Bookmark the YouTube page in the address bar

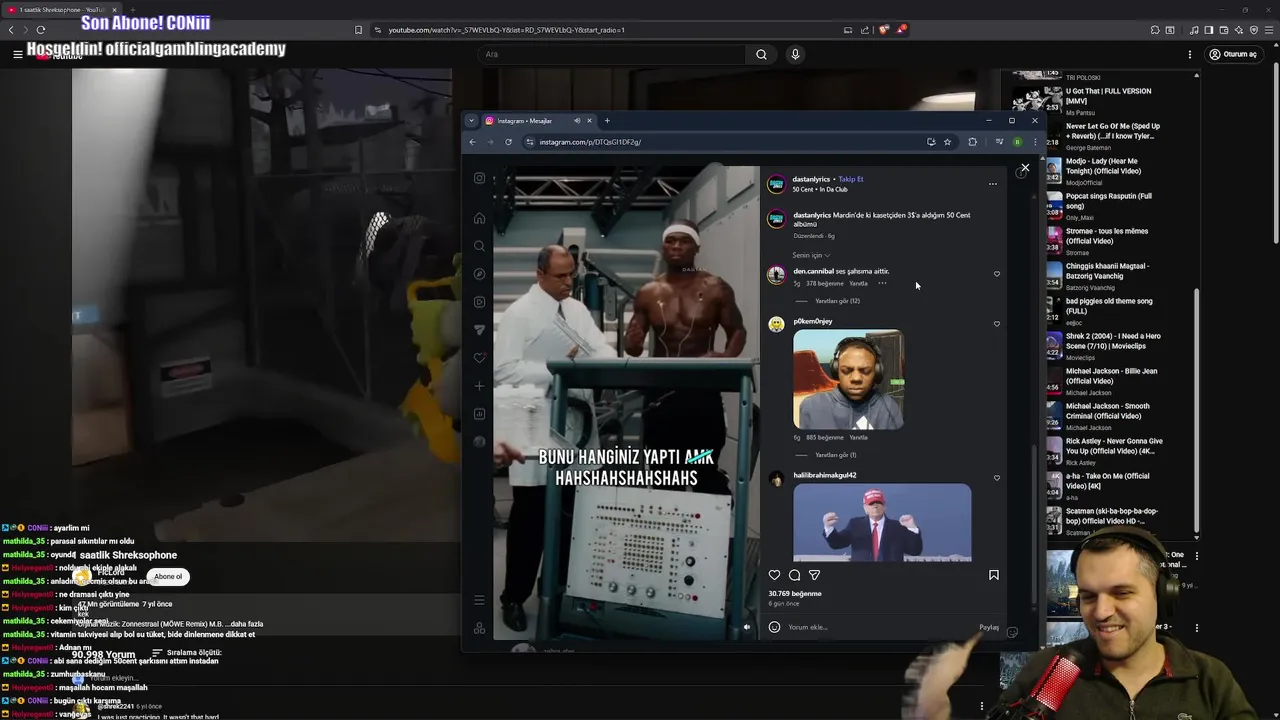click(x=358, y=30)
